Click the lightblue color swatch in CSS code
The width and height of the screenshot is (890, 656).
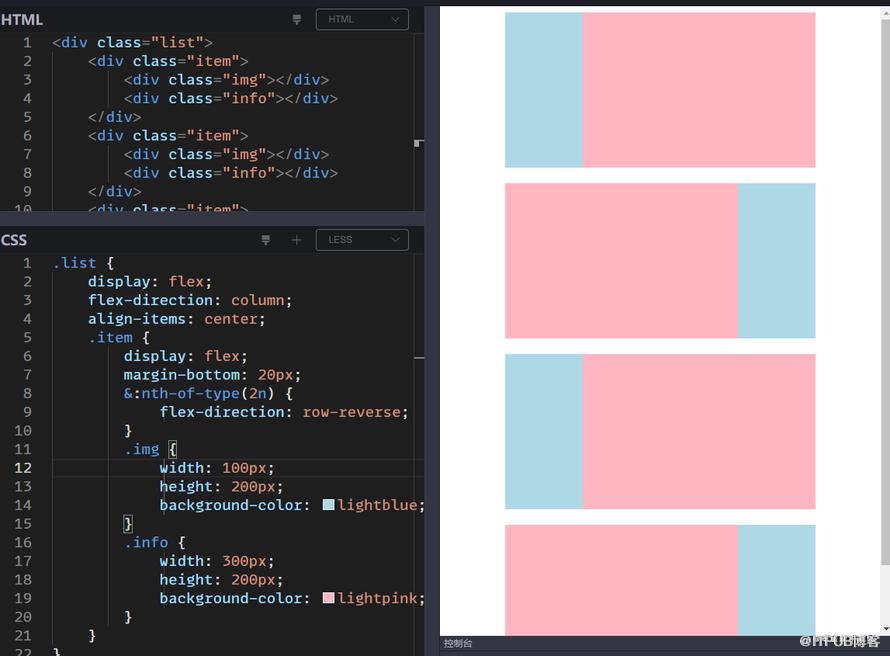pos(328,504)
